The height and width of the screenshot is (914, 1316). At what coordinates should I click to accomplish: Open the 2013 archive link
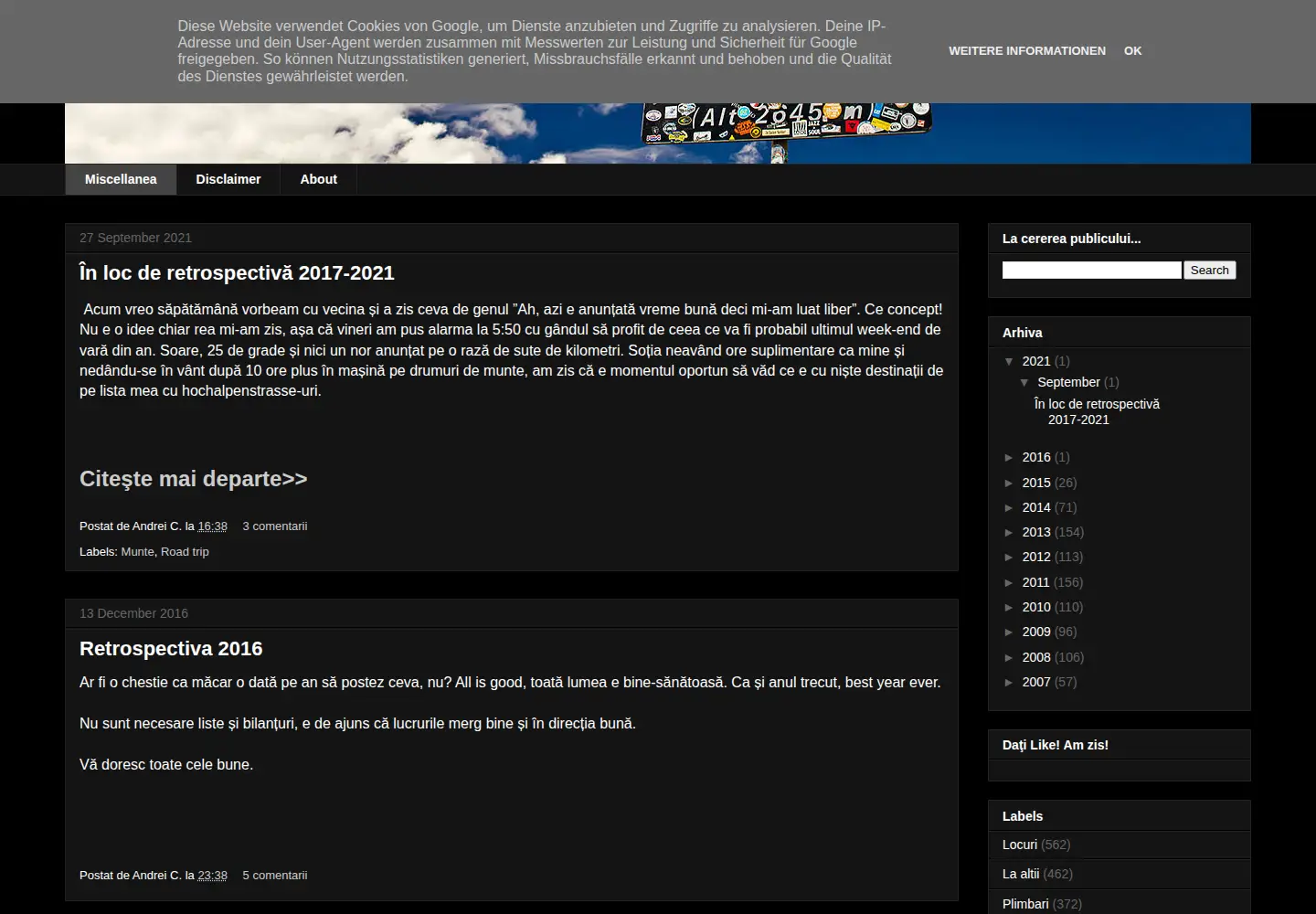pos(1036,532)
